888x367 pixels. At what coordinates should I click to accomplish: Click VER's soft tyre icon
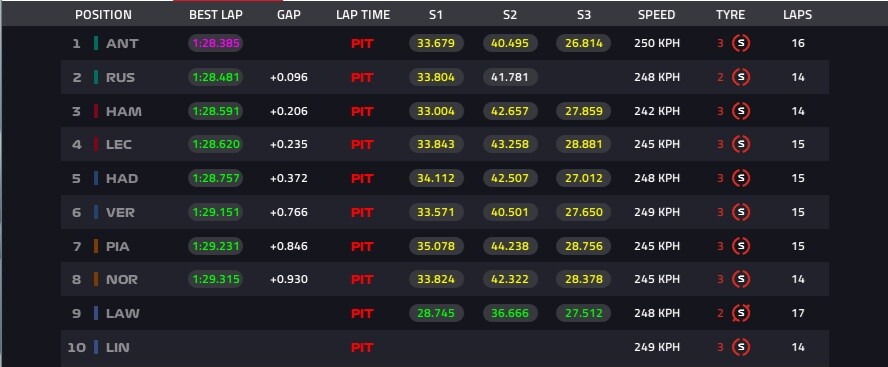741,212
